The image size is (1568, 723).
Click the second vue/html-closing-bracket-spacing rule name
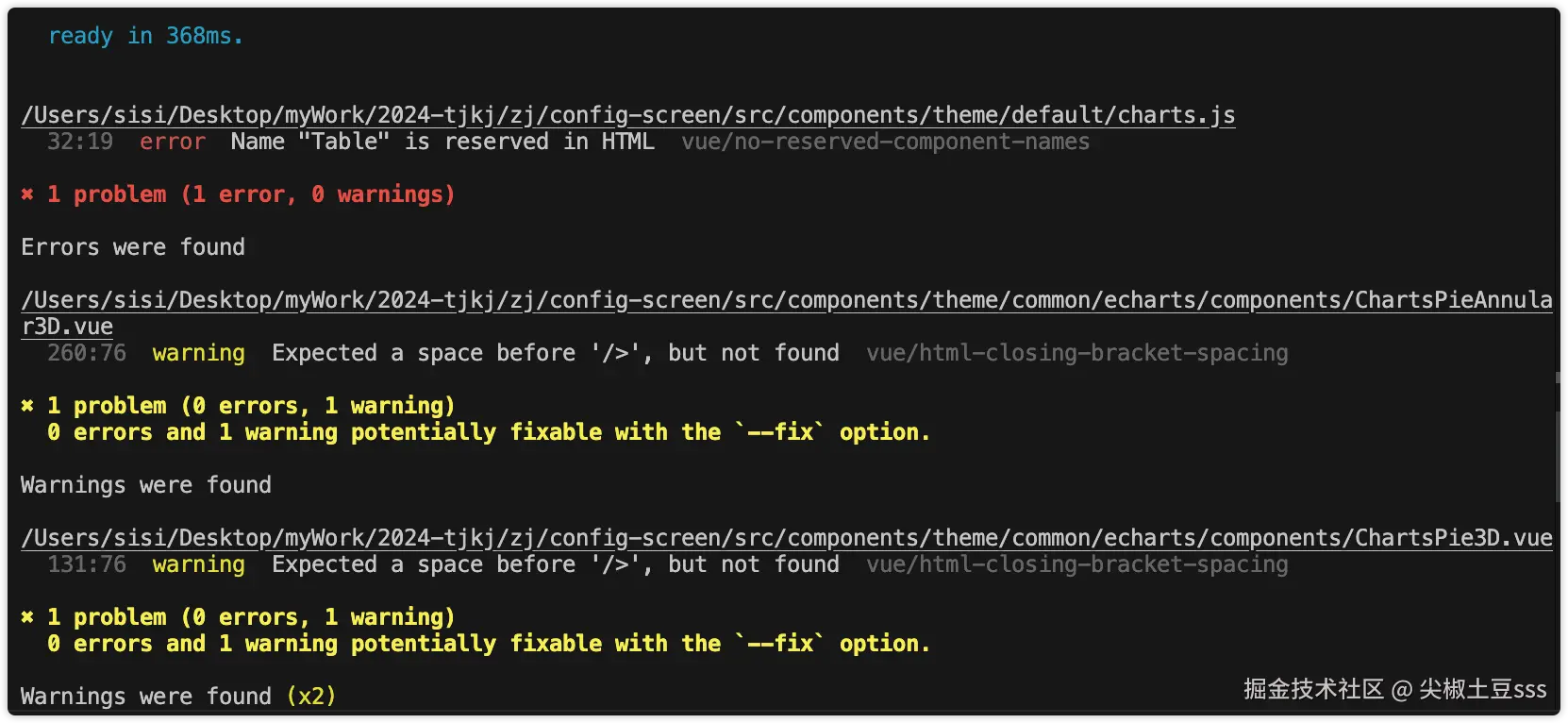(1077, 564)
